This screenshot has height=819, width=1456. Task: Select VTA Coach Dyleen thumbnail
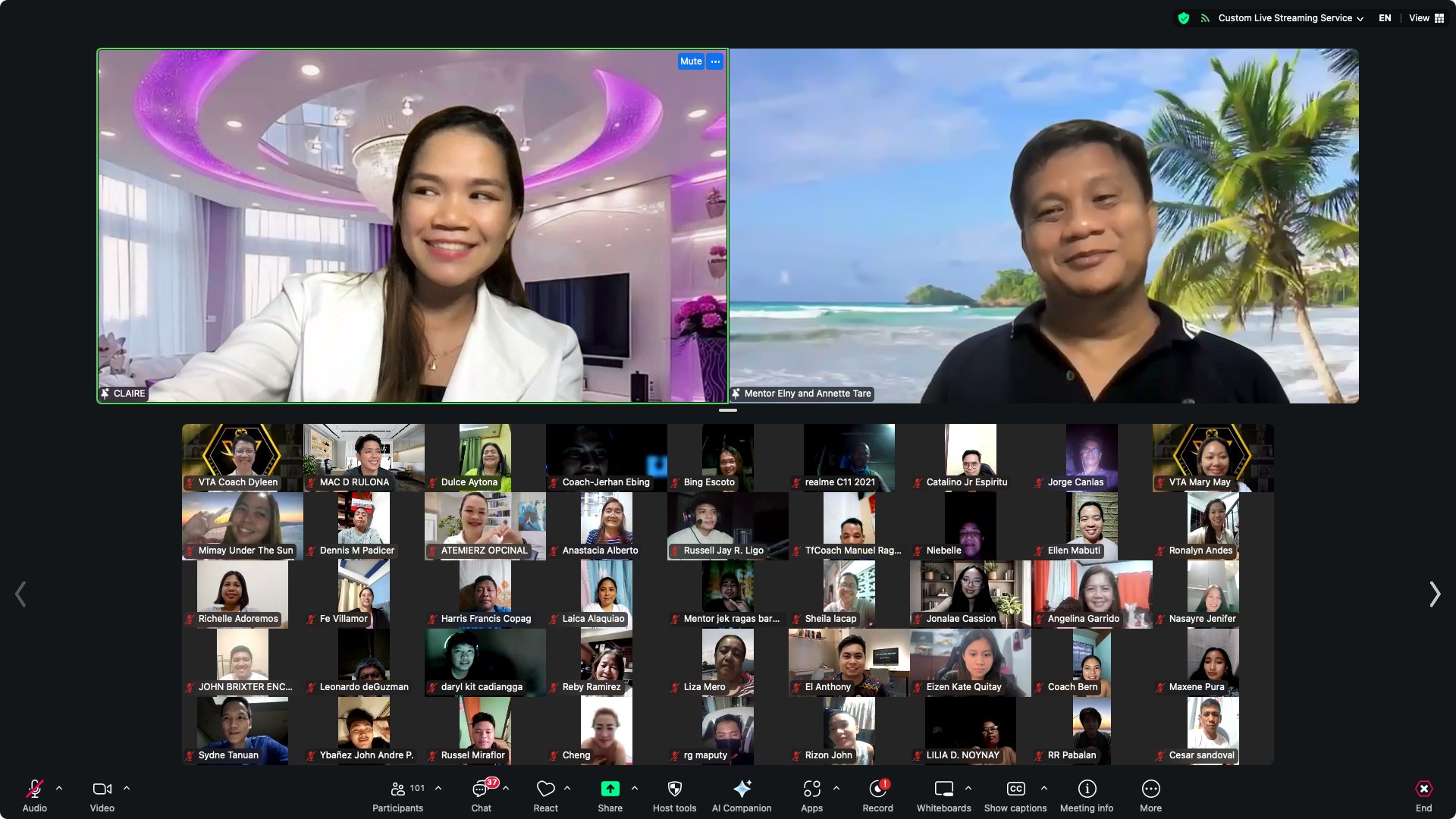coord(243,457)
